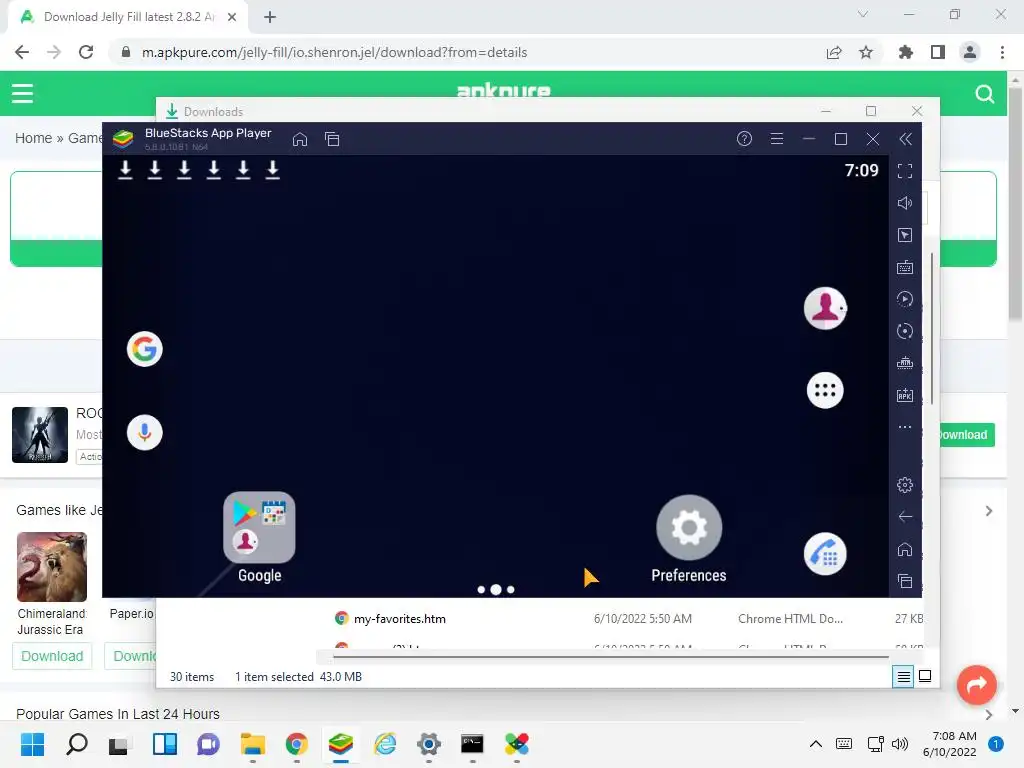Open File Explorer from taskbar
This screenshot has width=1024, height=768.
tap(253, 744)
